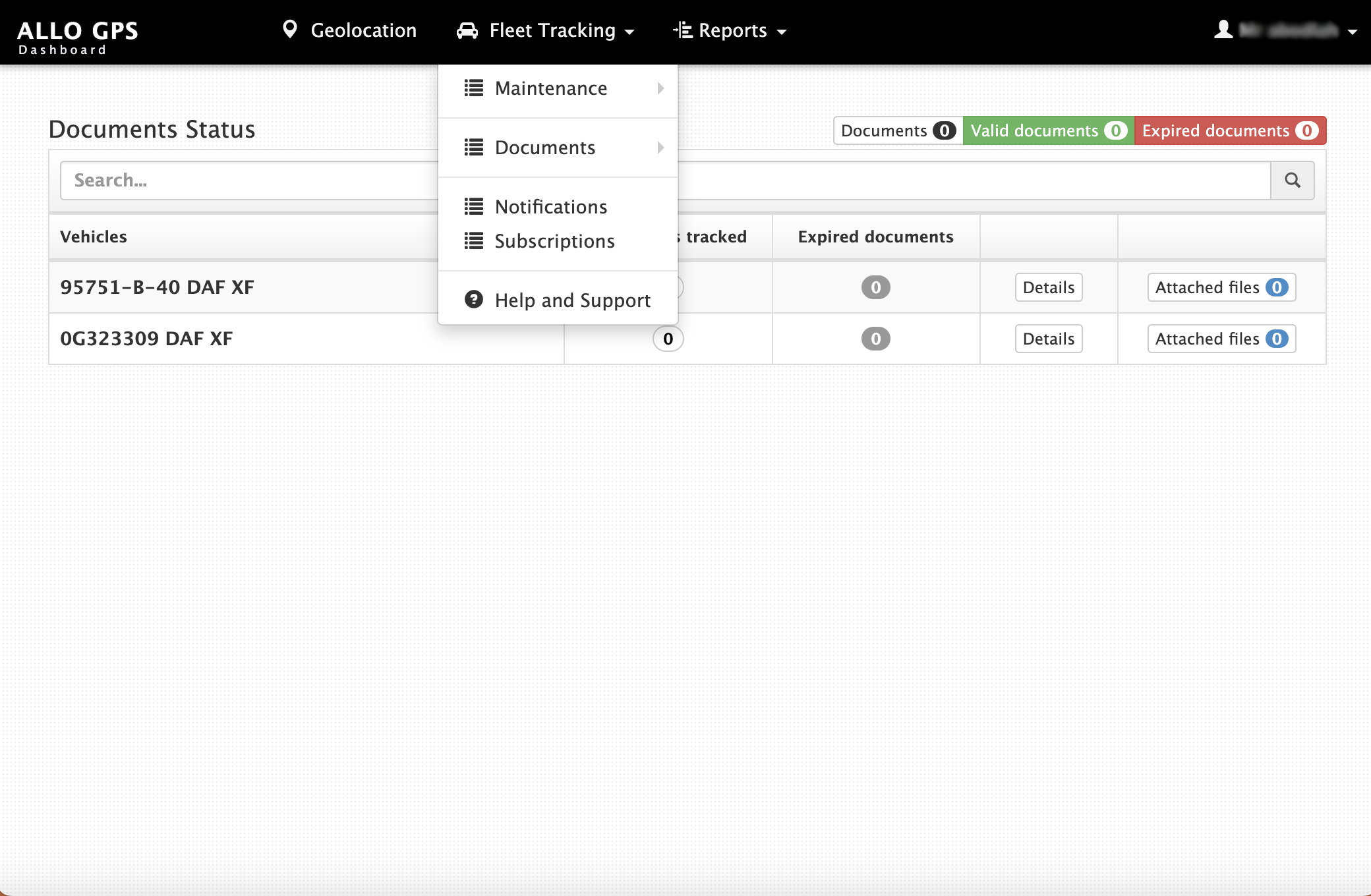Open the Reports dropdown caret

click(x=782, y=32)
